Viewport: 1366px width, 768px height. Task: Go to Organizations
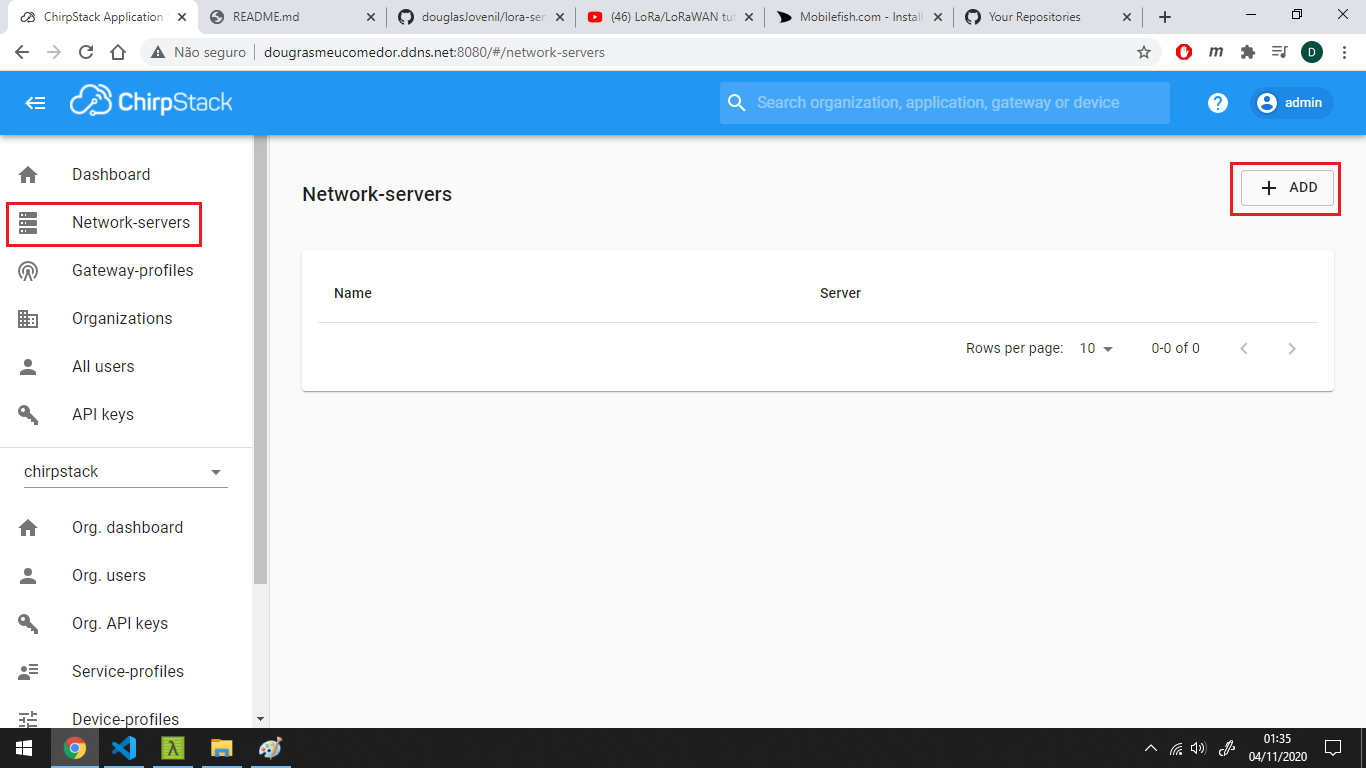(122, 318)
